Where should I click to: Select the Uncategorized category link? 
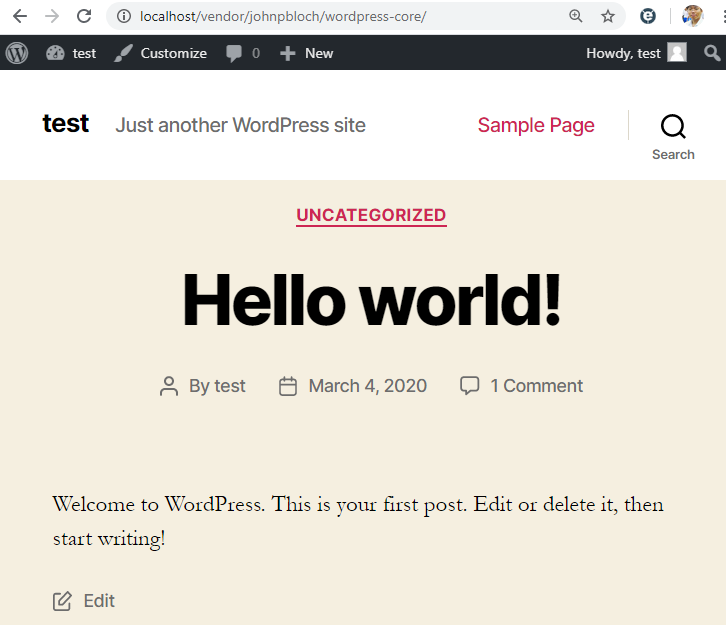click(371, 215)
